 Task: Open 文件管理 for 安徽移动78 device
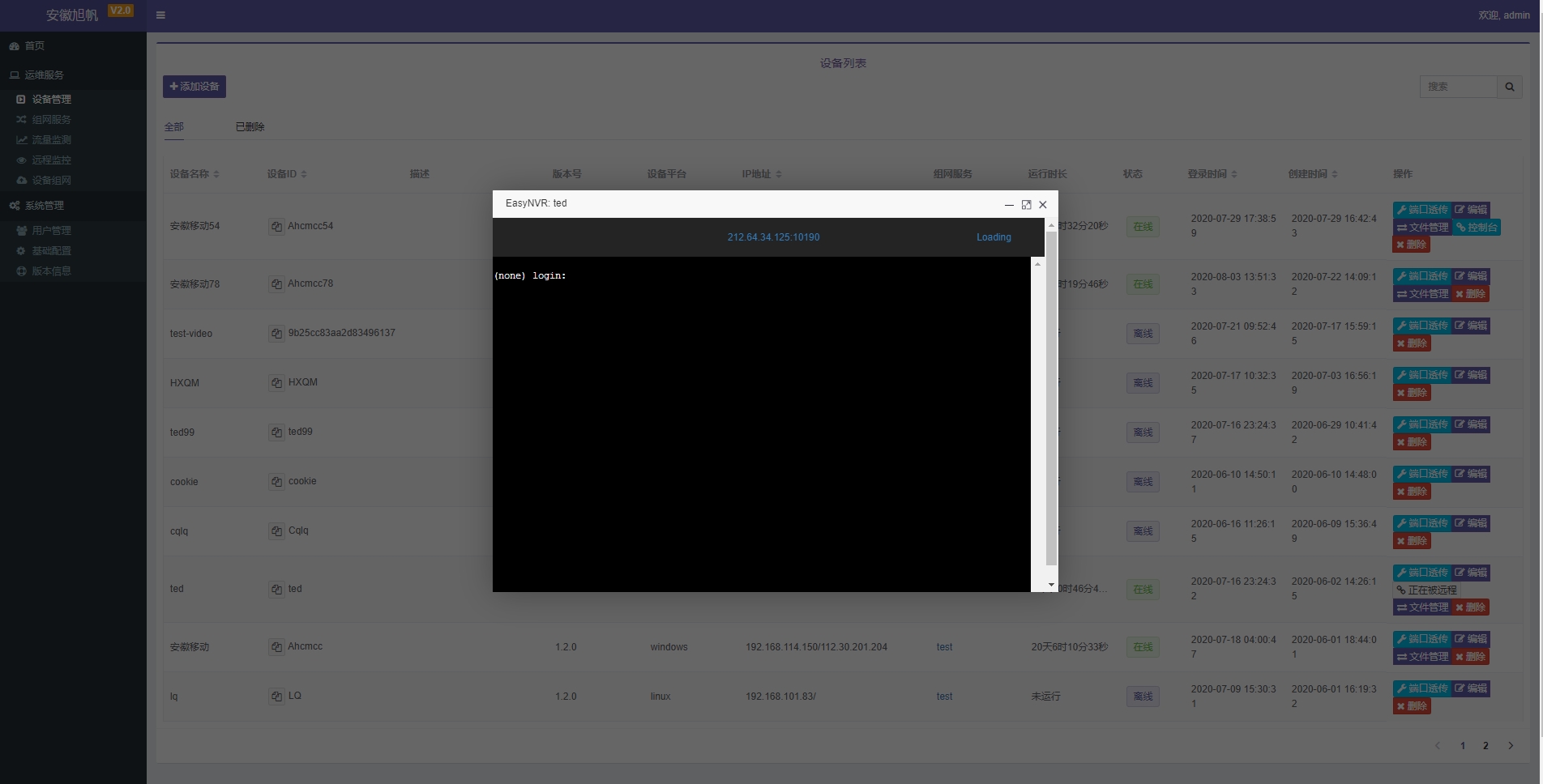coord(1422,294)
